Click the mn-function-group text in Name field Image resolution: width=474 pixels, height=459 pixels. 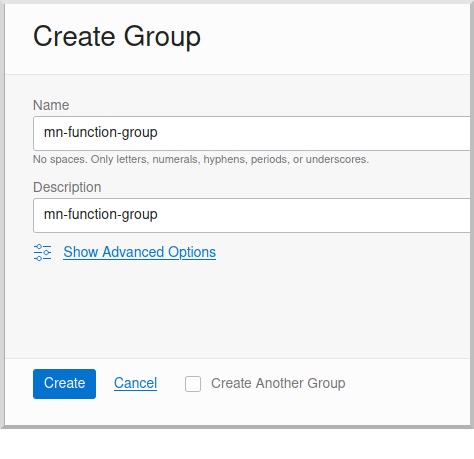(x=101, y=133)
